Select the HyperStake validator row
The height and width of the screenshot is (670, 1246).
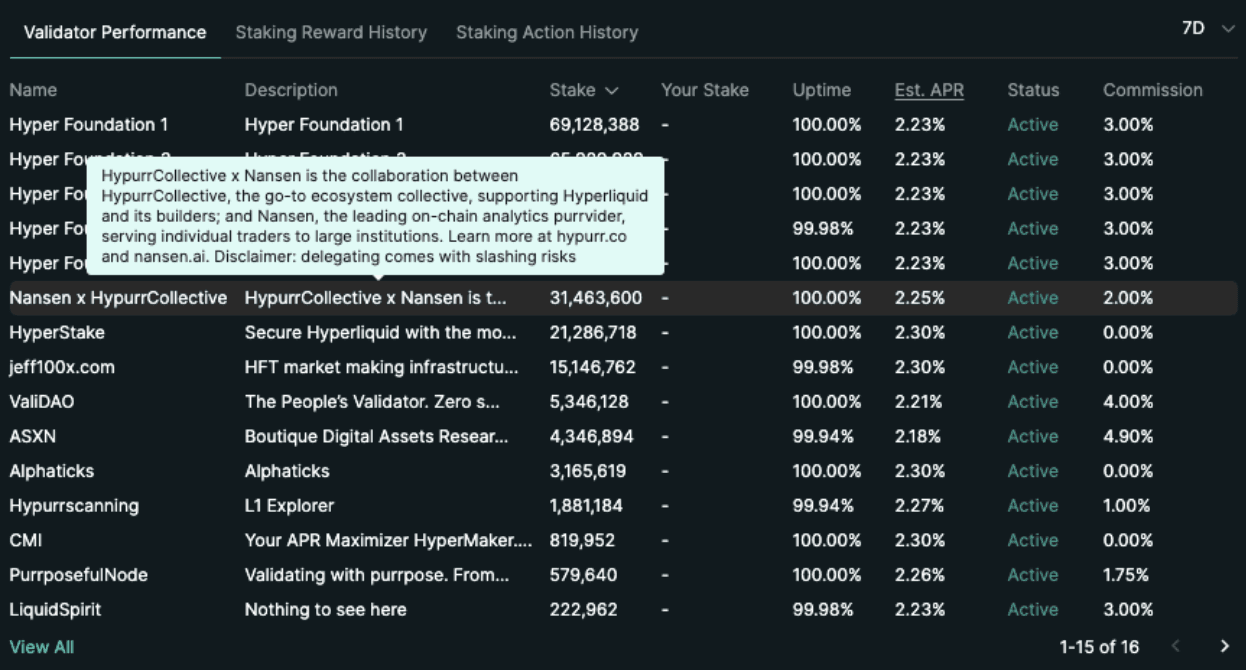coord(57,332)
